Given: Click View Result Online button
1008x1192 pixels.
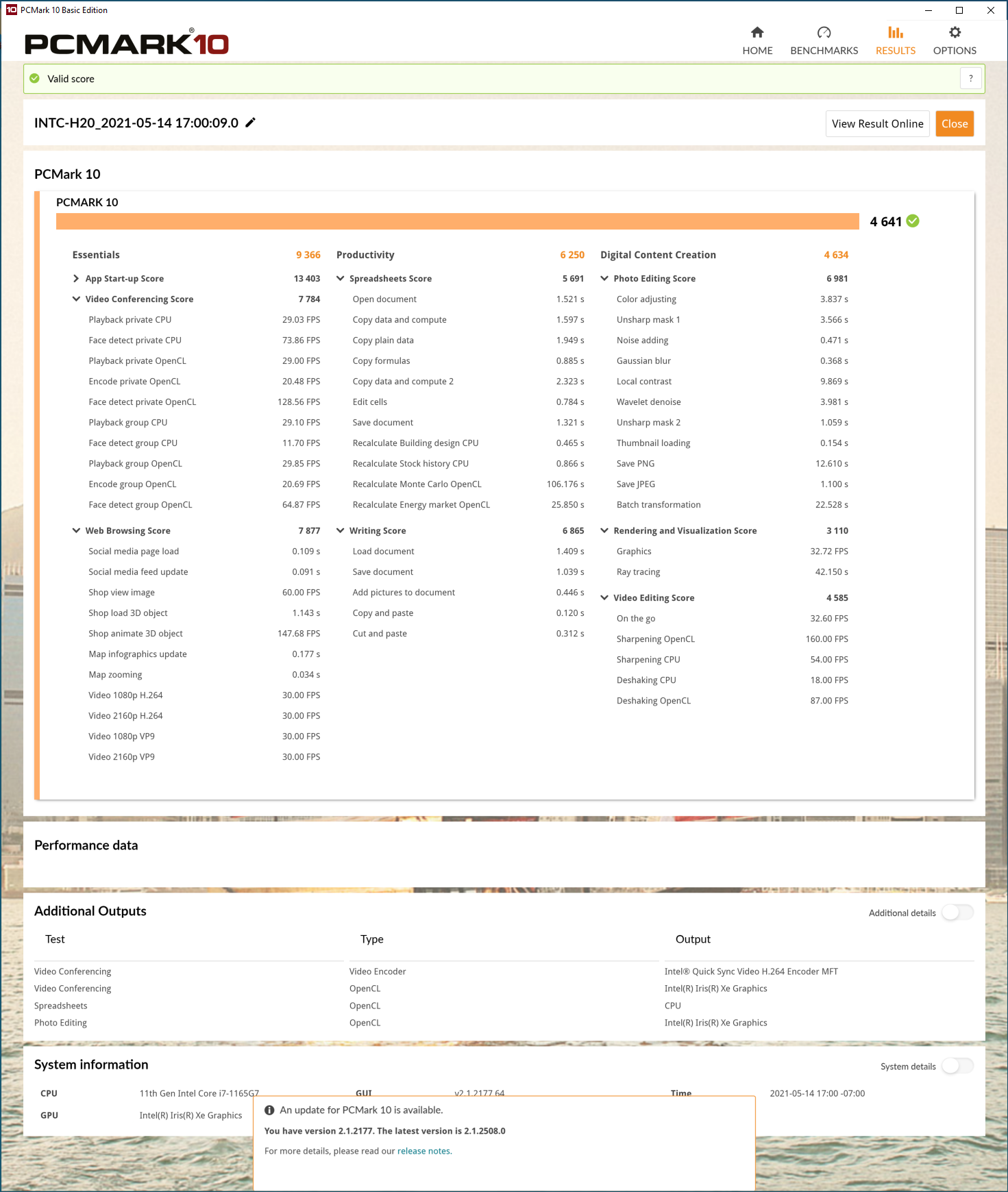Looking at the screenshot, I should 877,123.
